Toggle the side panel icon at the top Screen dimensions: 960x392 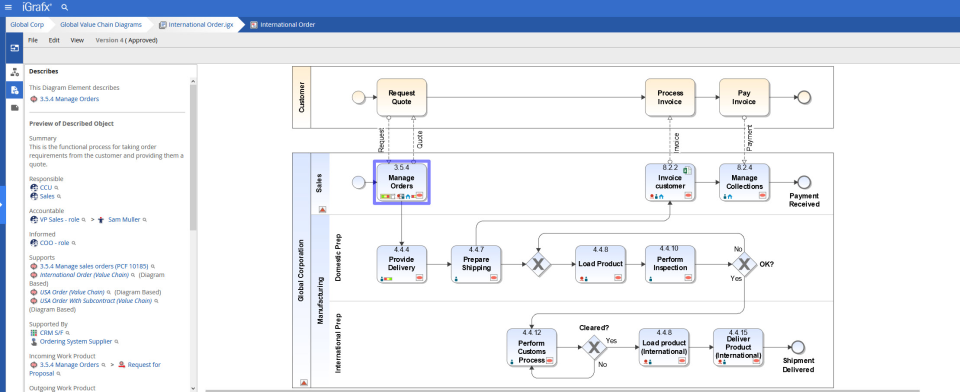click(x=15, y=47)
